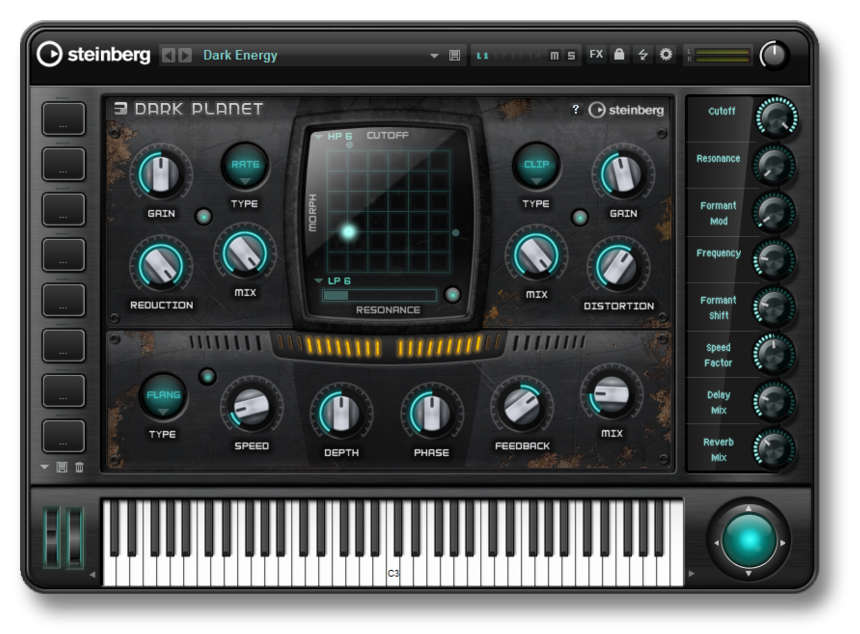Select layer L3
This screenshot has width=860, height=634.
click(x=517, y=55)
